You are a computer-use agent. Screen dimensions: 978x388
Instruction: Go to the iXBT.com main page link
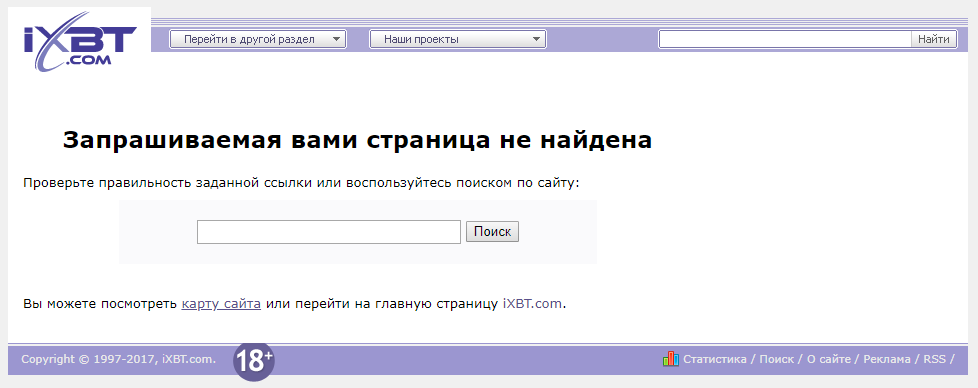(533, 304)
